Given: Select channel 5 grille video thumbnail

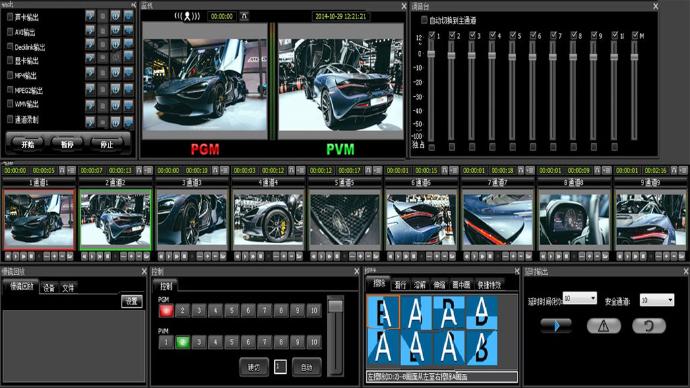Looking at the screenshot, I should click(345, 219).
